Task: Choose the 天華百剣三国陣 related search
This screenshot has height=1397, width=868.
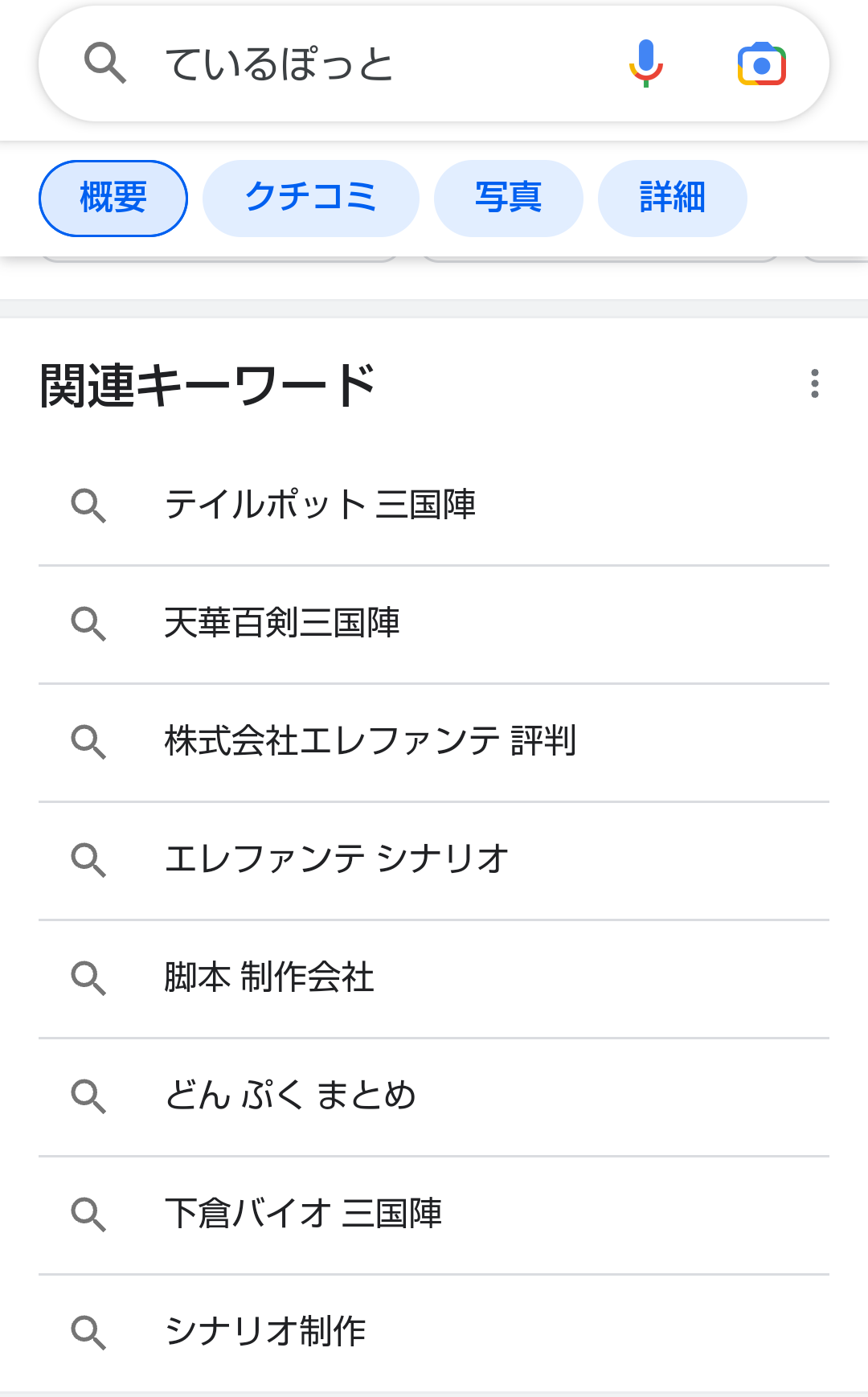Action: 282,623
